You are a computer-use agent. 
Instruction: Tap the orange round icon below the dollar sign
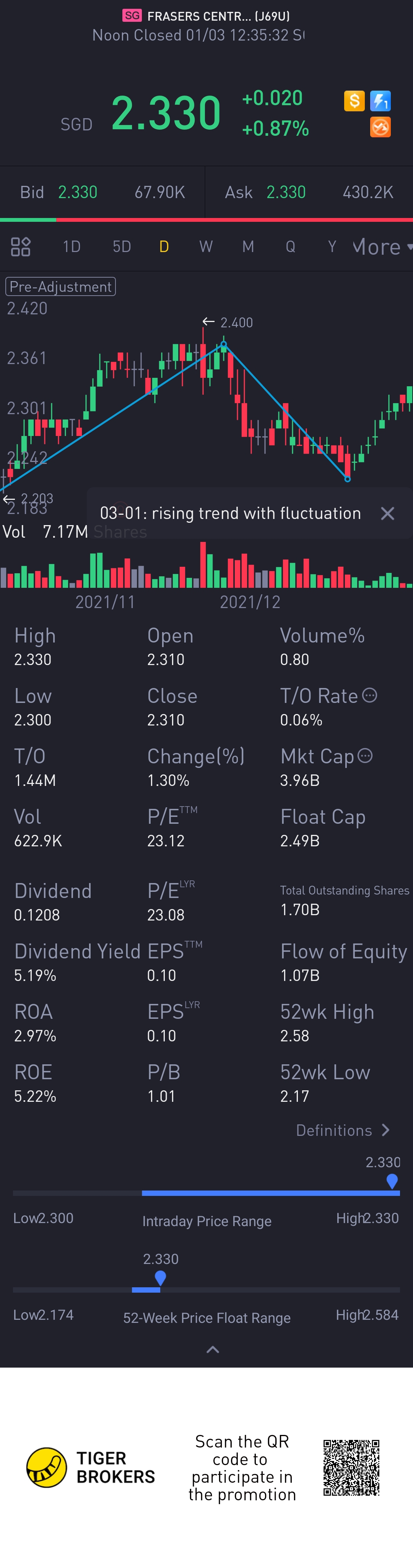380,127
